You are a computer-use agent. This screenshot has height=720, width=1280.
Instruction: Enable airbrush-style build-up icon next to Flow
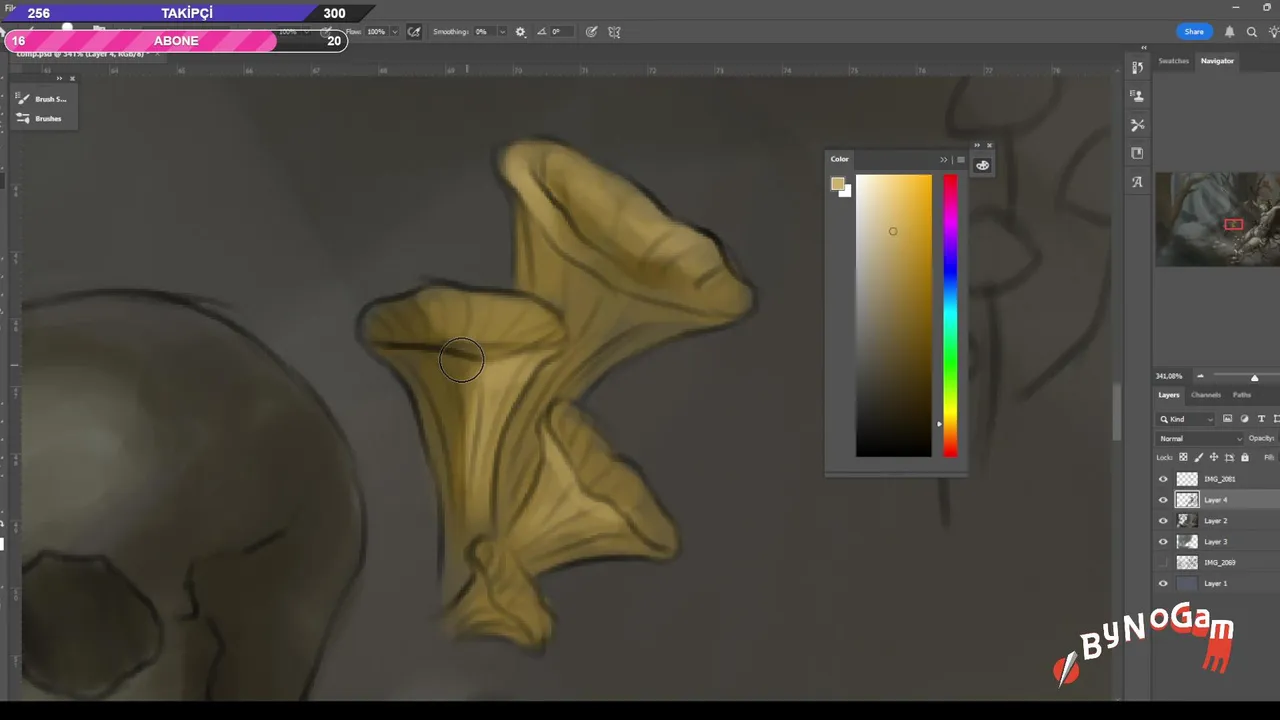(414, 32)
